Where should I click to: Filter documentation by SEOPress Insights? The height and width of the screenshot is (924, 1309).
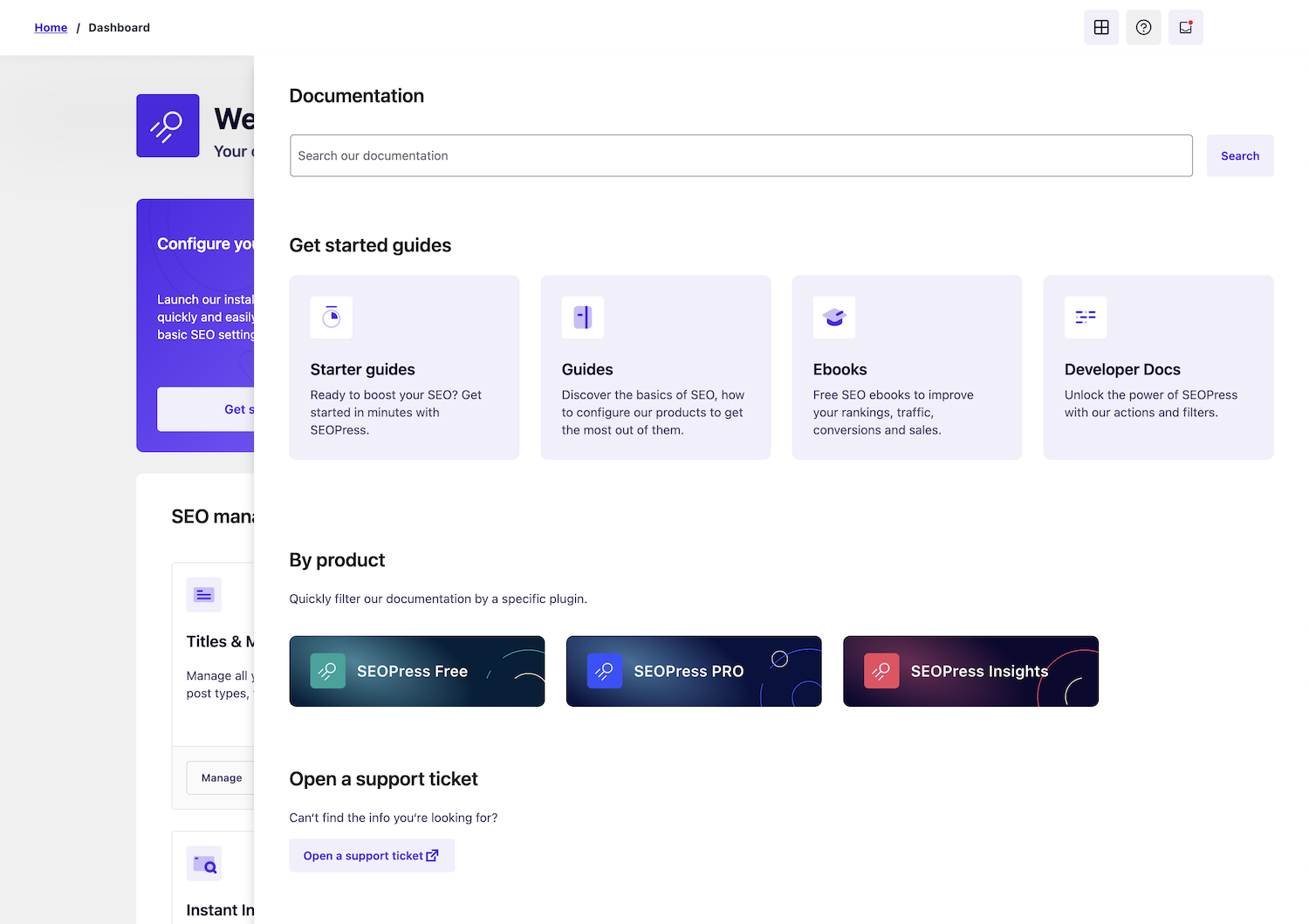tap(970, 671)
